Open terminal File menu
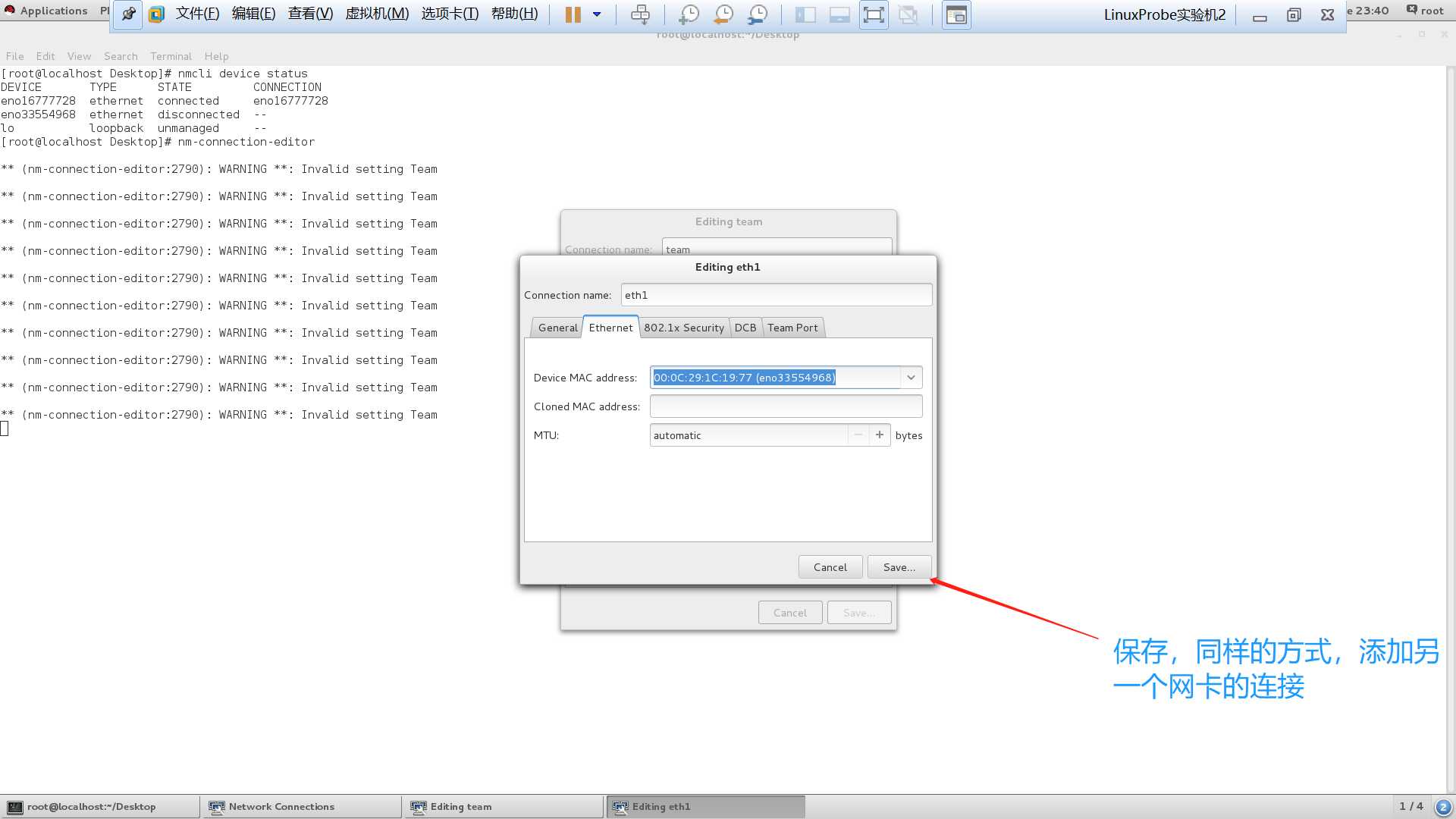The image size is (1456, 819). click(x=14, y=56)
